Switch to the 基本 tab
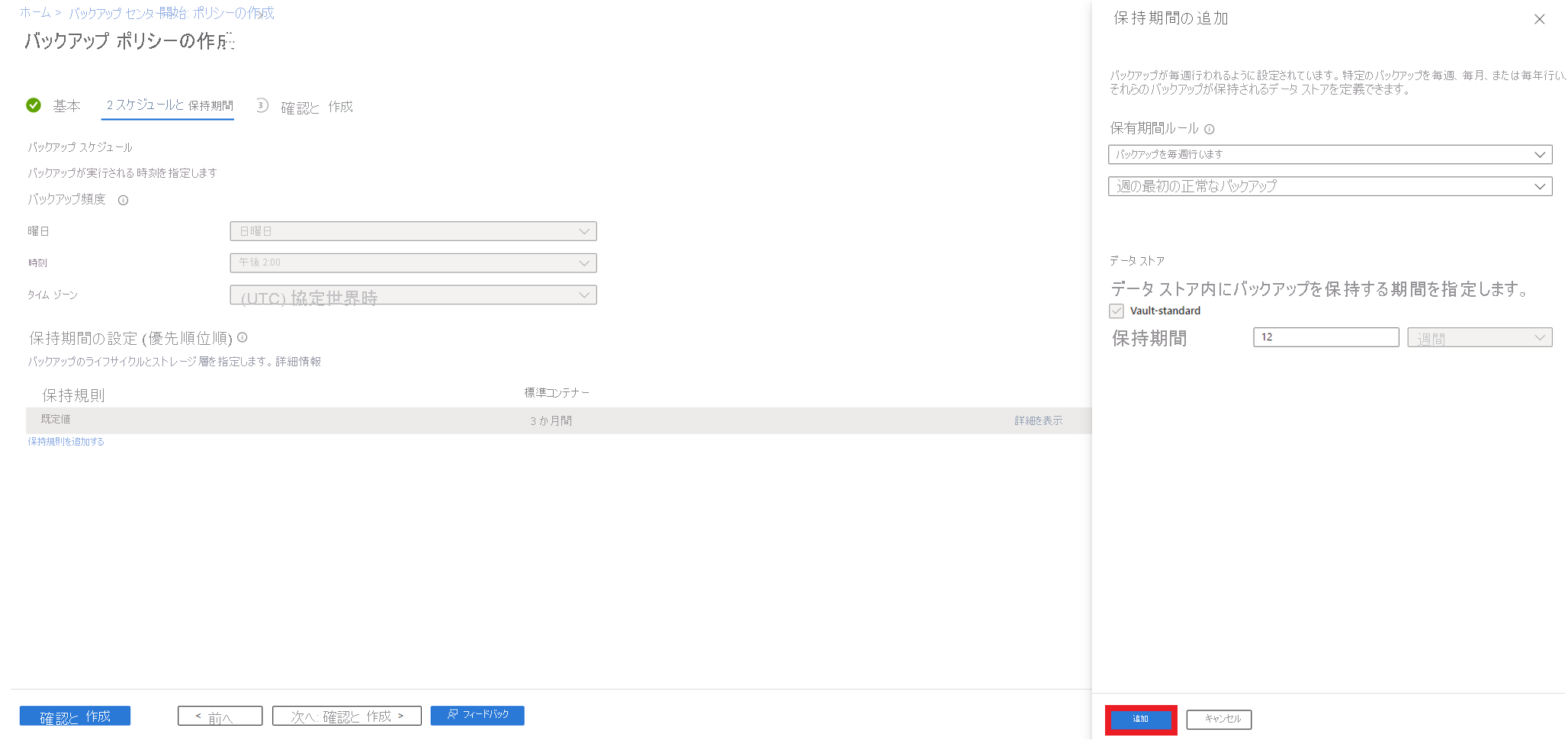This screenshot has width=1568, height=747. click(x=66, y=106)
